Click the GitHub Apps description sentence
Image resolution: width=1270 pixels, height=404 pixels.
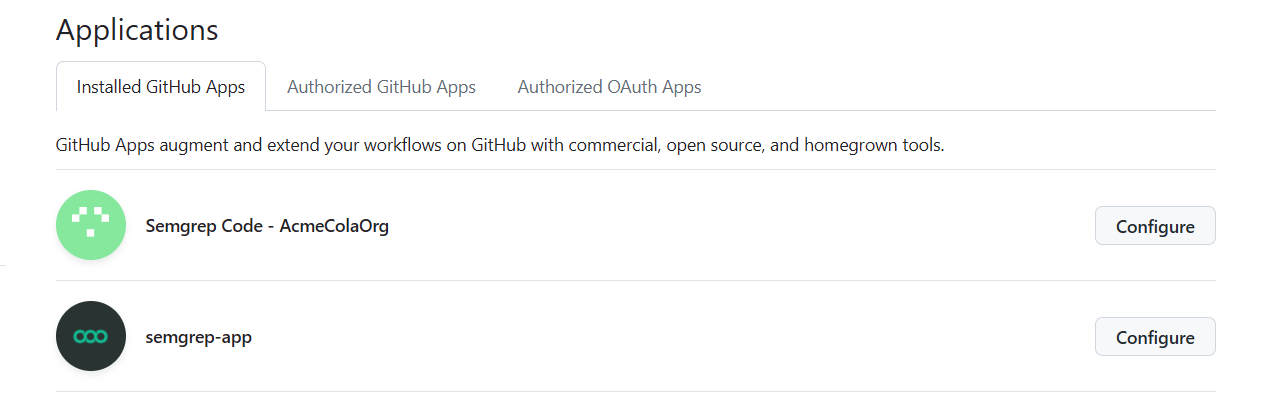pyautogui.click(x=500, y=145)
